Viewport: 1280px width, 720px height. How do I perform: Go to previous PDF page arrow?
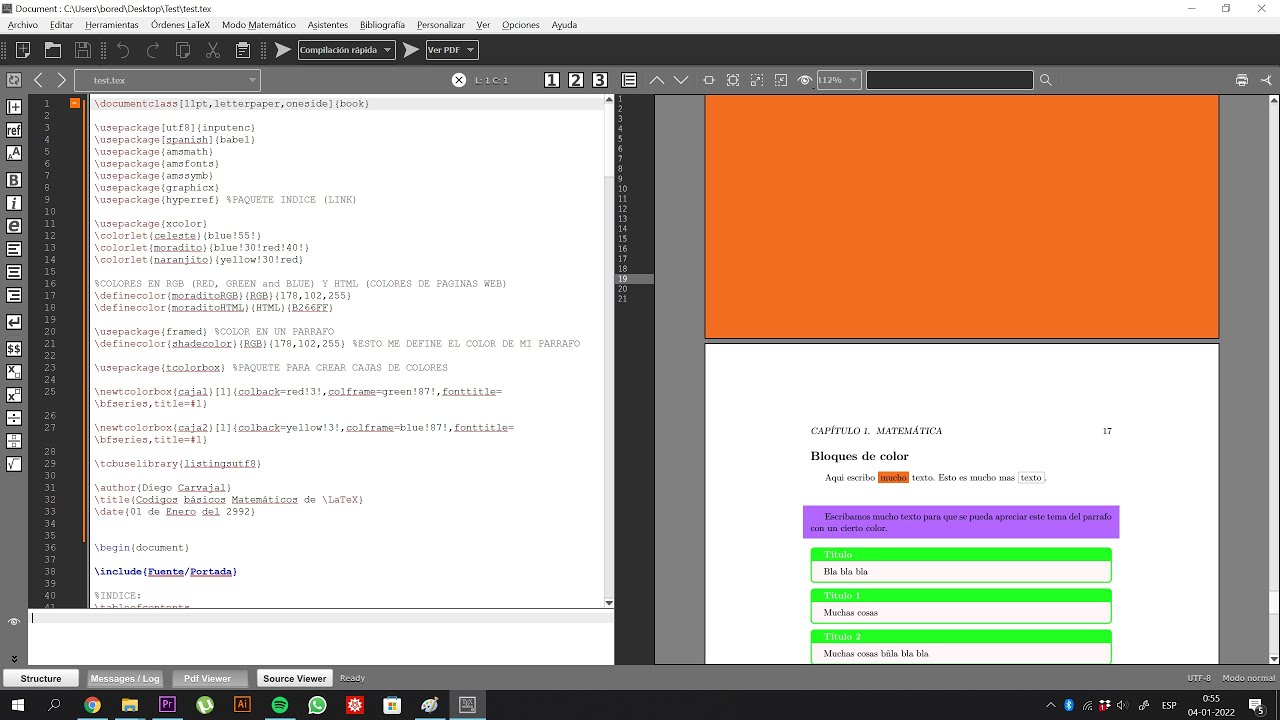pyautogui.click(x=657, y=80)
